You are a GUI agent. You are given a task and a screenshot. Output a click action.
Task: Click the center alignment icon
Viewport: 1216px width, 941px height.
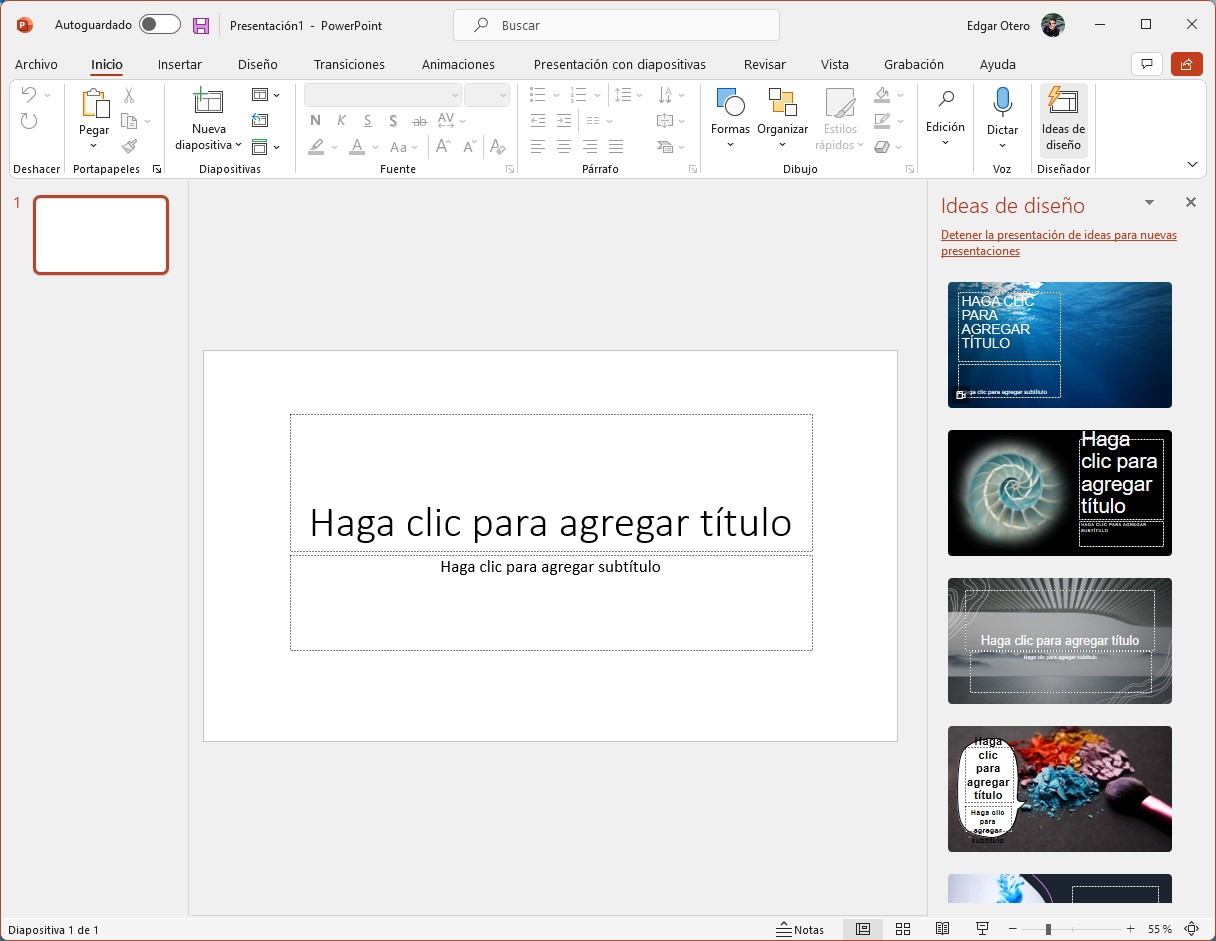click(x=563, y=146)
